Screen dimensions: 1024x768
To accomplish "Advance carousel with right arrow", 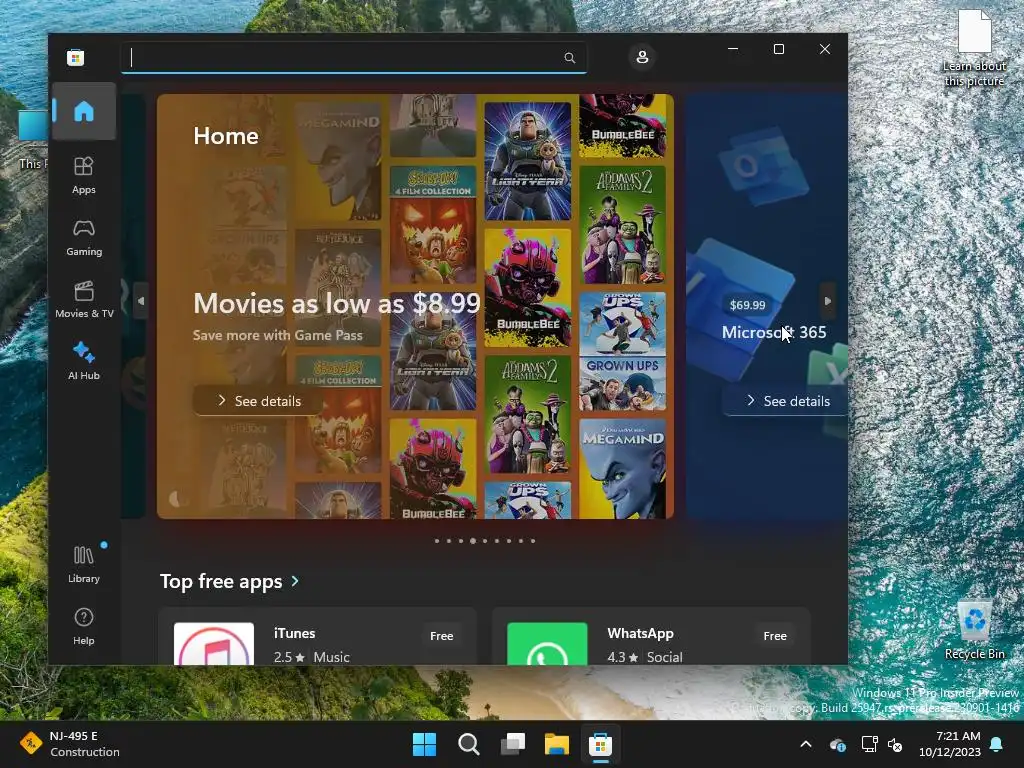I will 827,301.
